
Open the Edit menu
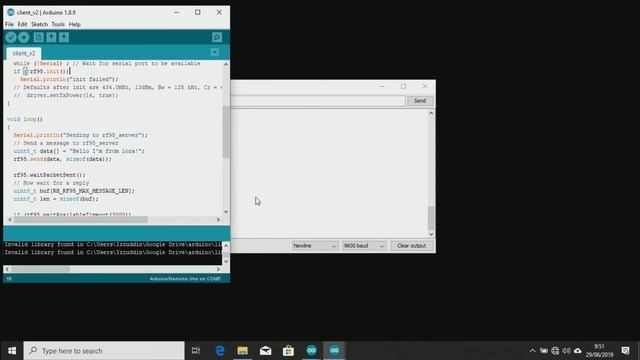(x=22, y=24)
